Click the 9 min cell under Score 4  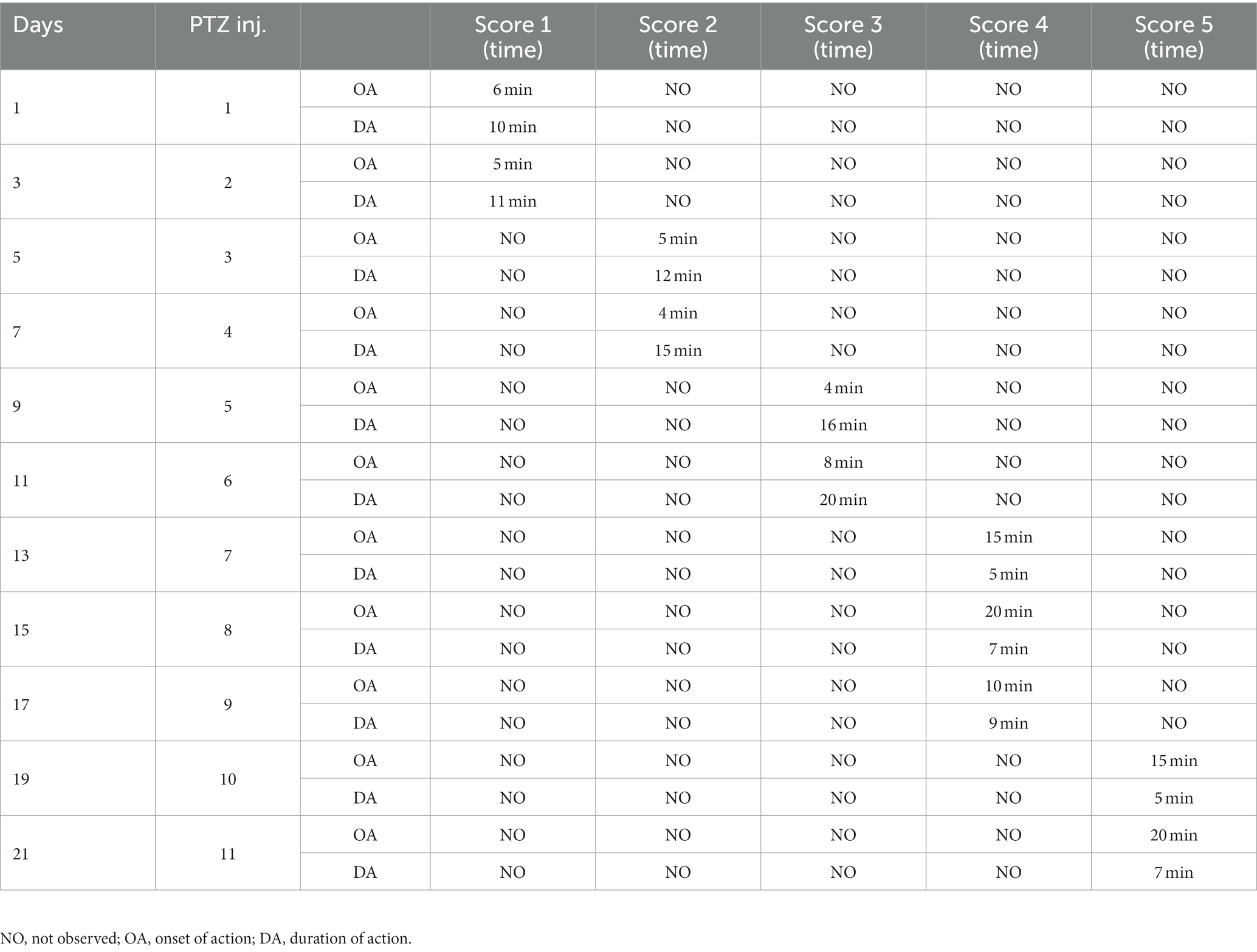[1008, 723]
